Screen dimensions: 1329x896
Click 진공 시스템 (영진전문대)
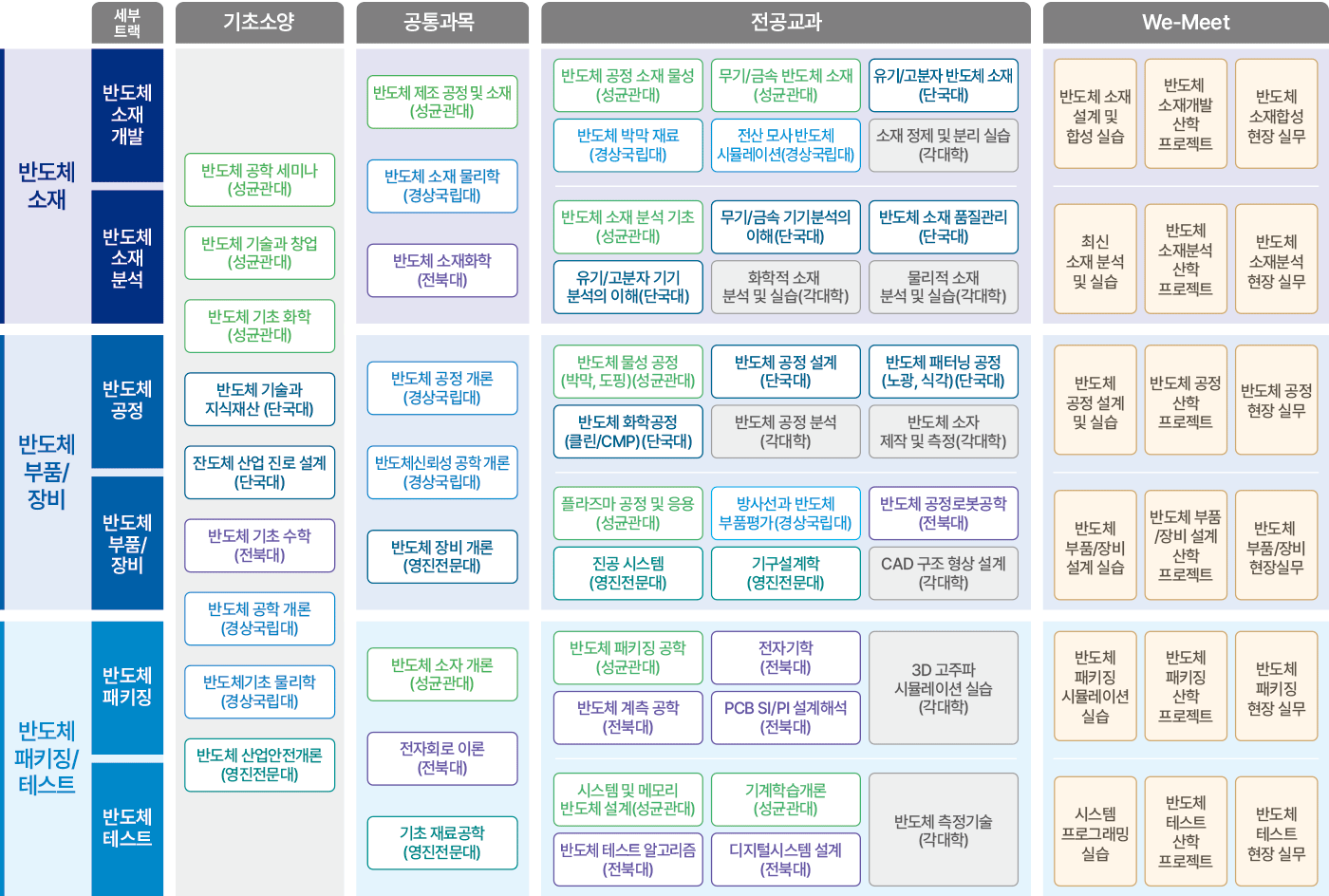(x=628, y=573)
